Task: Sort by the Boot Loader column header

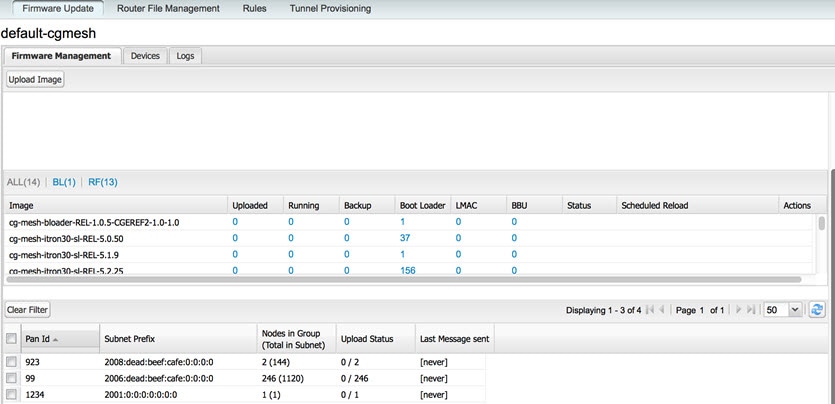Action: pos(423,205)
